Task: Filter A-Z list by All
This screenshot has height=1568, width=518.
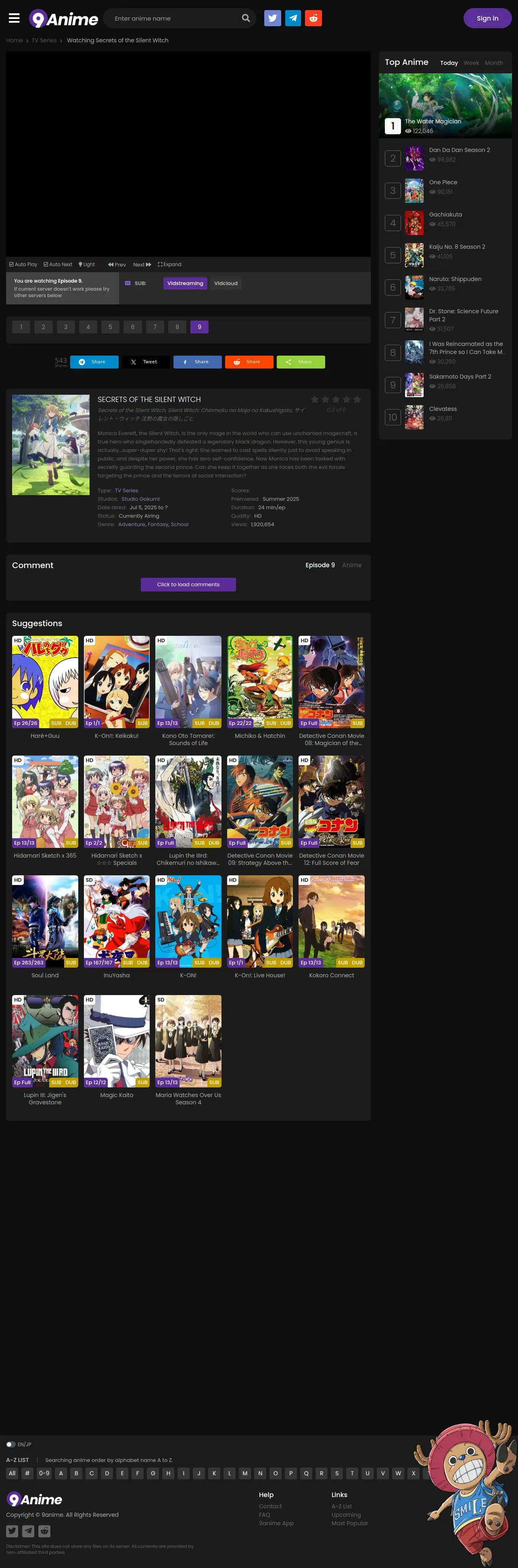Action: pyautogui.click(x=12, y=1473)
